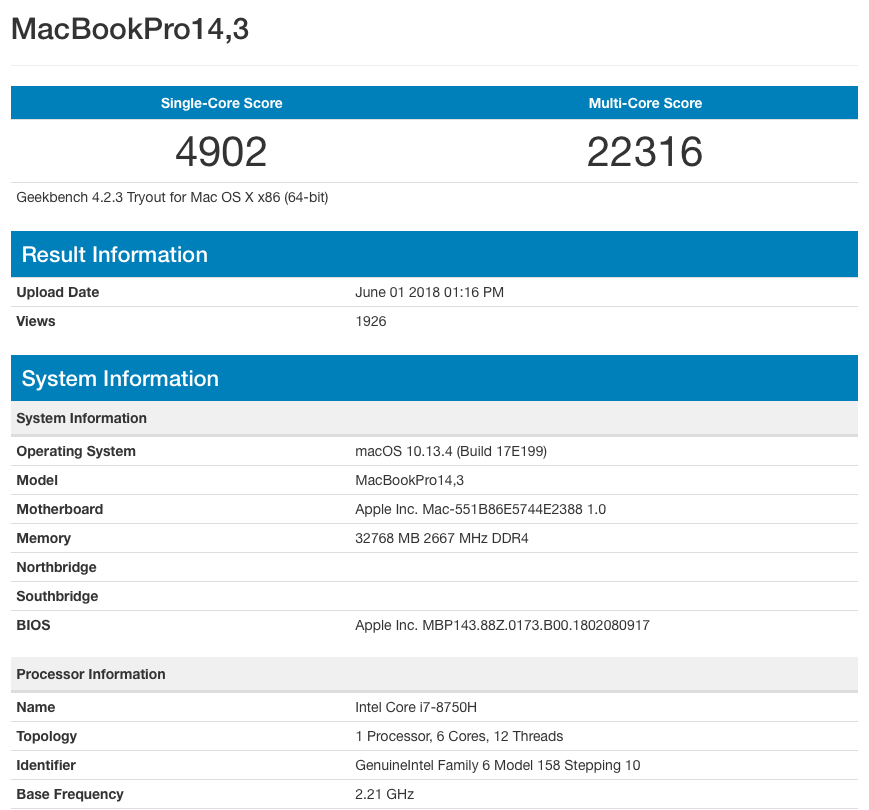Click the gray System Information subheader row

434,418
